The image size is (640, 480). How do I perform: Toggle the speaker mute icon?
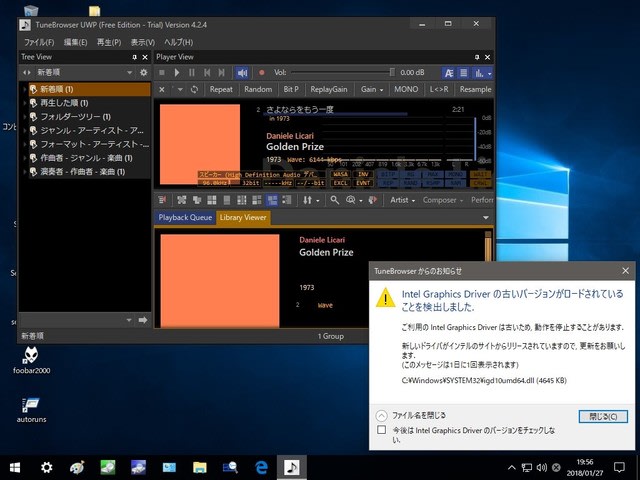[242, 73]
